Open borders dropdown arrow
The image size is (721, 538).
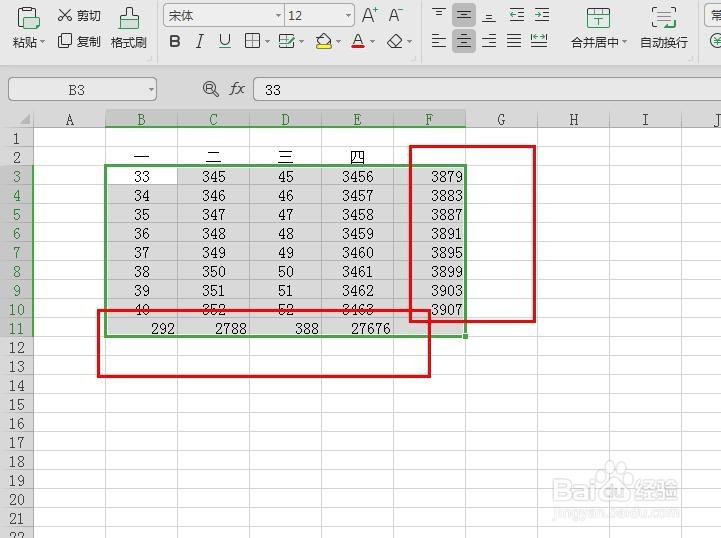coord(267,42)
